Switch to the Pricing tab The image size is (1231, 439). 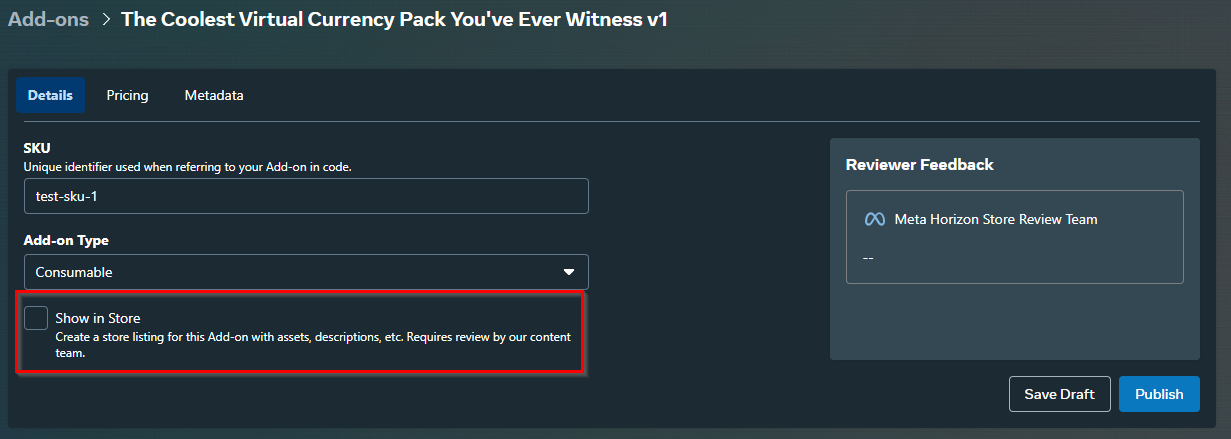(x=127, y=95)
